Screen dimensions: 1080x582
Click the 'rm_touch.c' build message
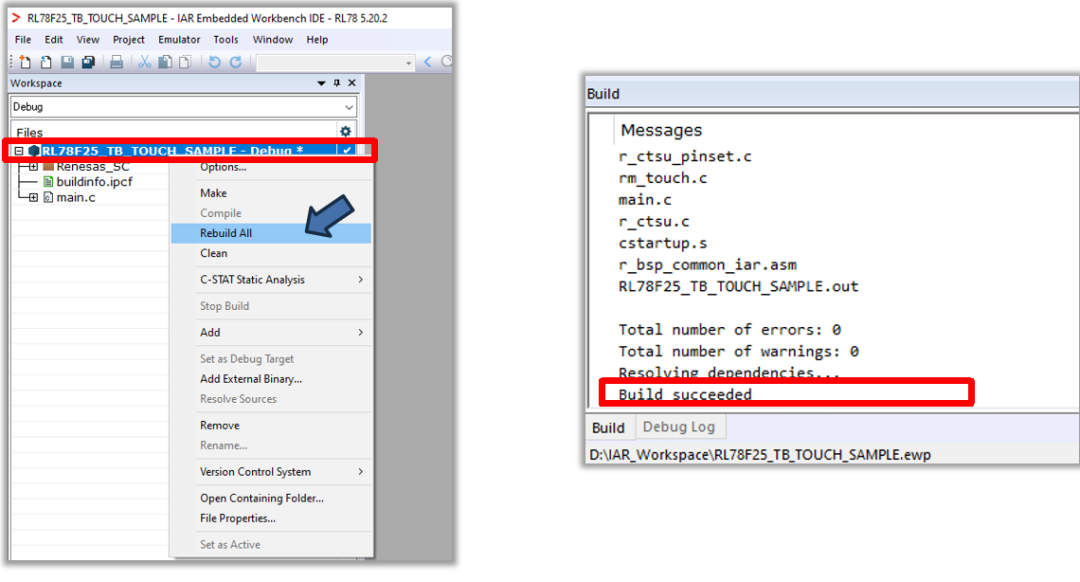[663, 178]
